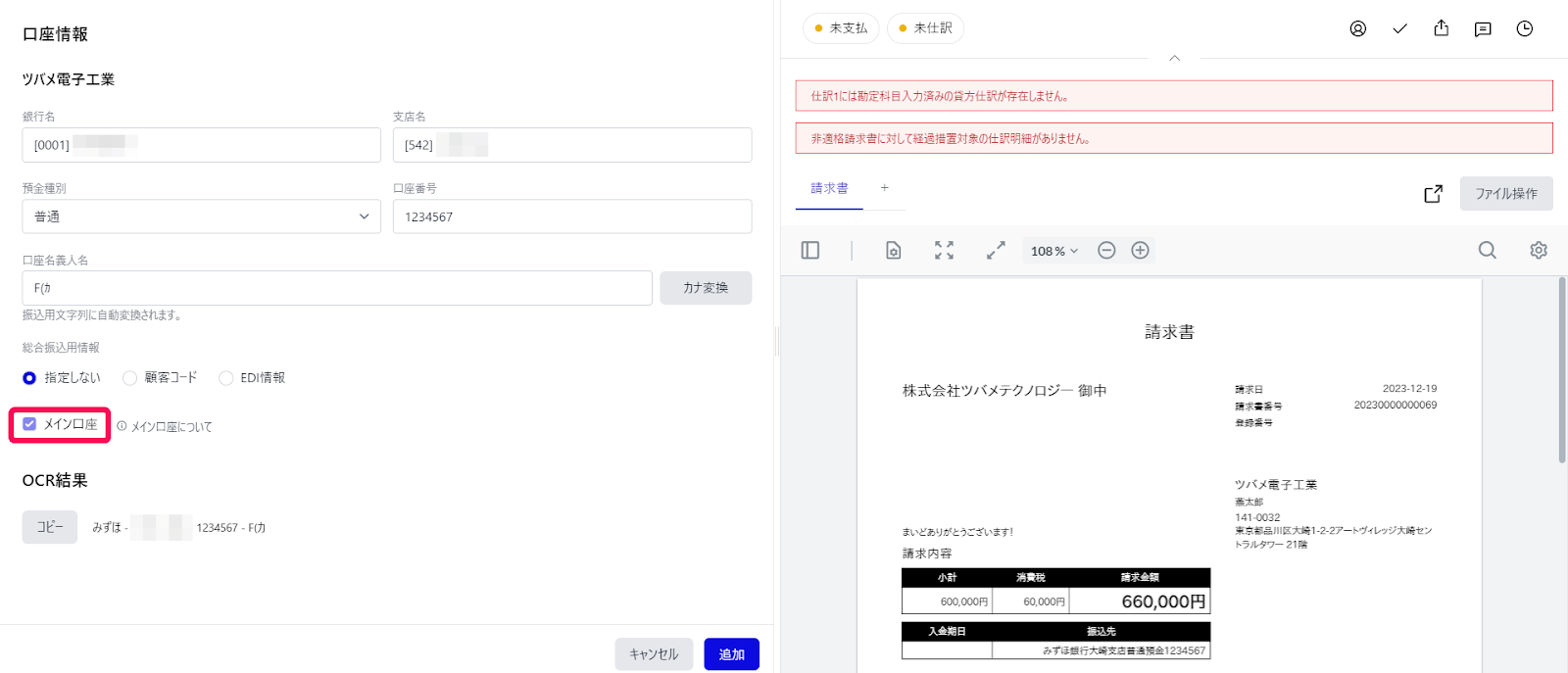Toggle the メイン口座 checkbox
This screenshot has height=673, width=1568.
point(29,424)
